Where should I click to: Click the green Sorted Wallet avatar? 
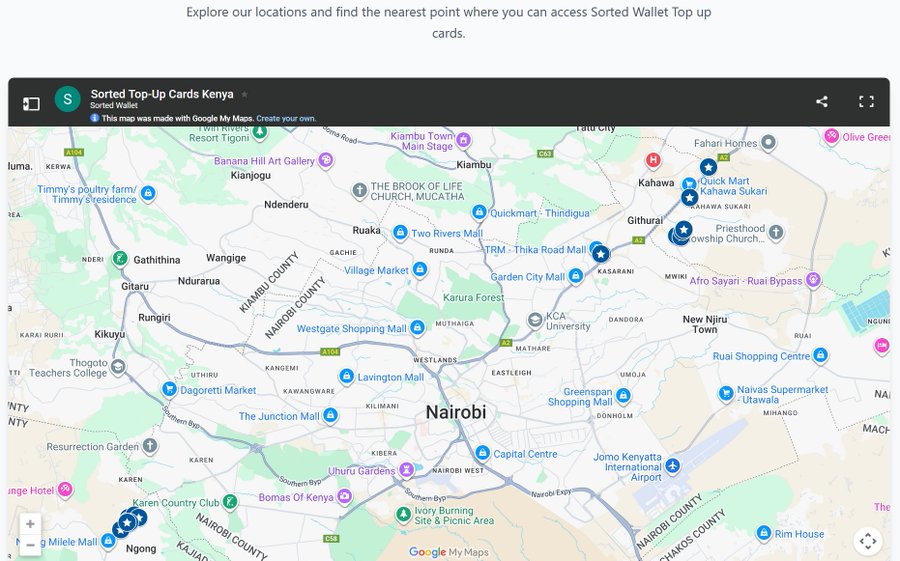click(x=67, y=99)
